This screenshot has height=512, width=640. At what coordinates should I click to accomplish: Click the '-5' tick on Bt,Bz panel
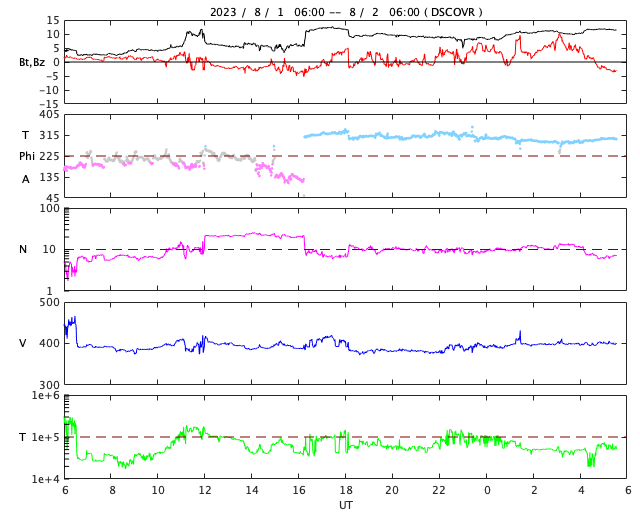52,76
